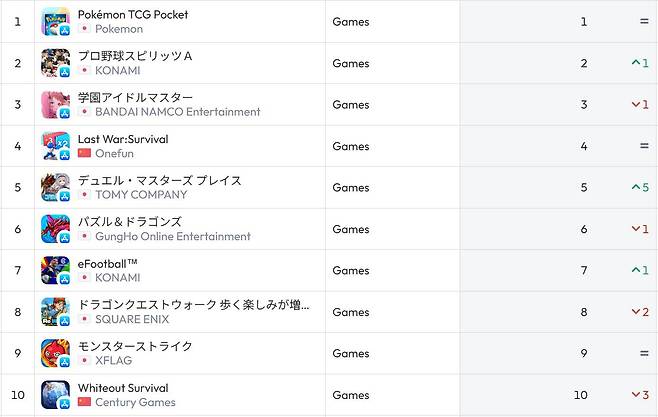The image size is (658, 417).
Task: Click the down 3 rank change indicator
Action: [640, 395]
